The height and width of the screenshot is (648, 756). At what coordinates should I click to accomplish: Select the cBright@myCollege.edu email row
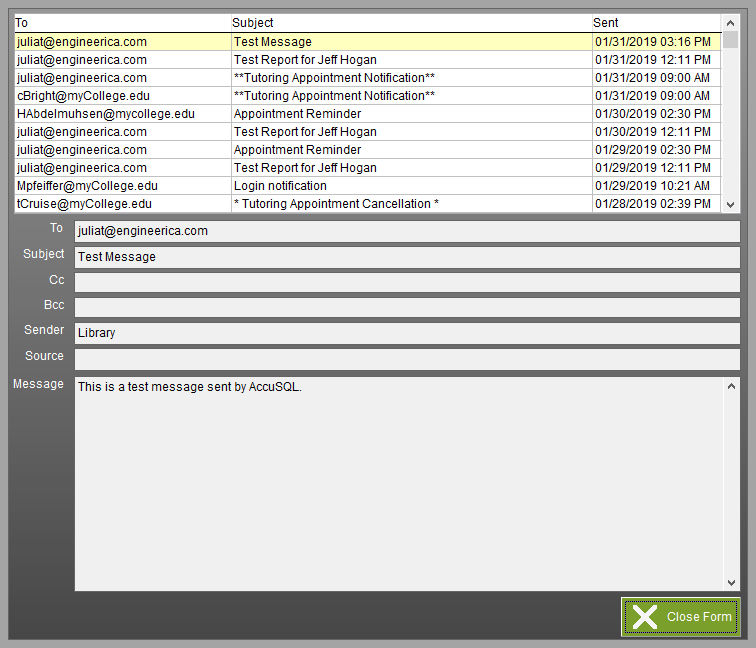point(368,96)
